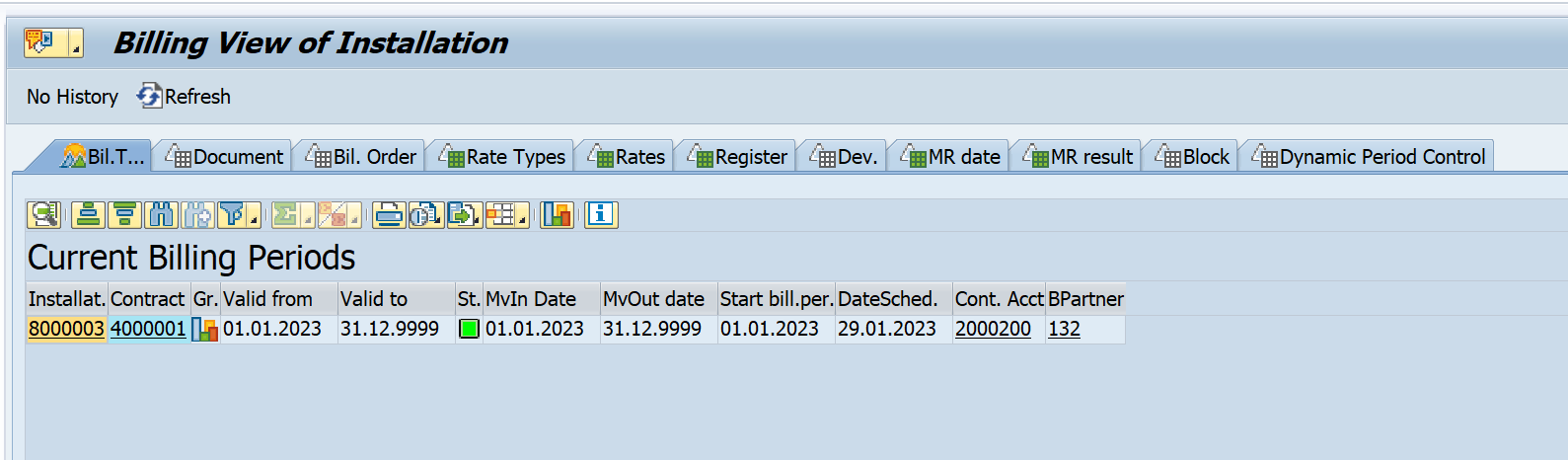Click the Print toolbar icon

pyautogui.click(x=389, y=214)
